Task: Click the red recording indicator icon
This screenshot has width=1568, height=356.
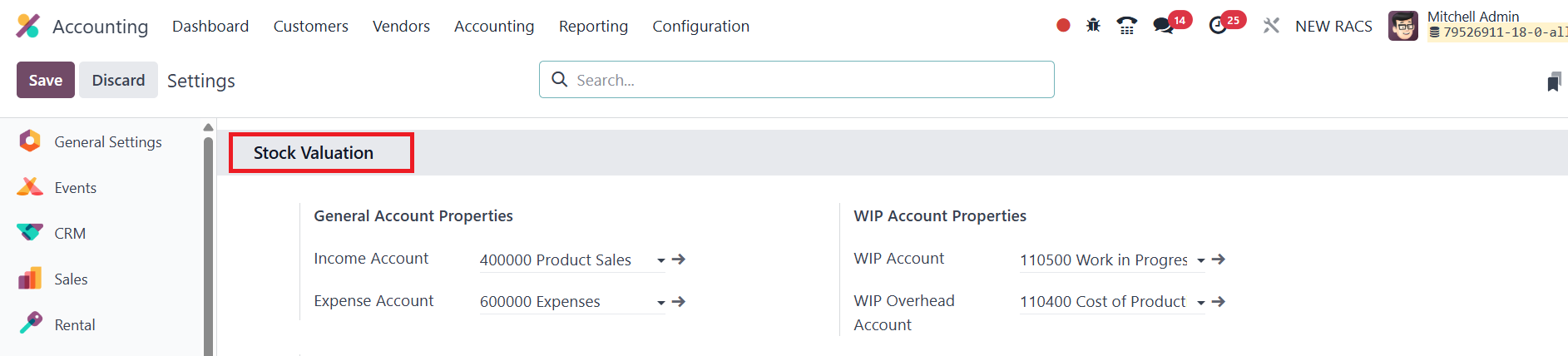Action: coord(1063,26)
